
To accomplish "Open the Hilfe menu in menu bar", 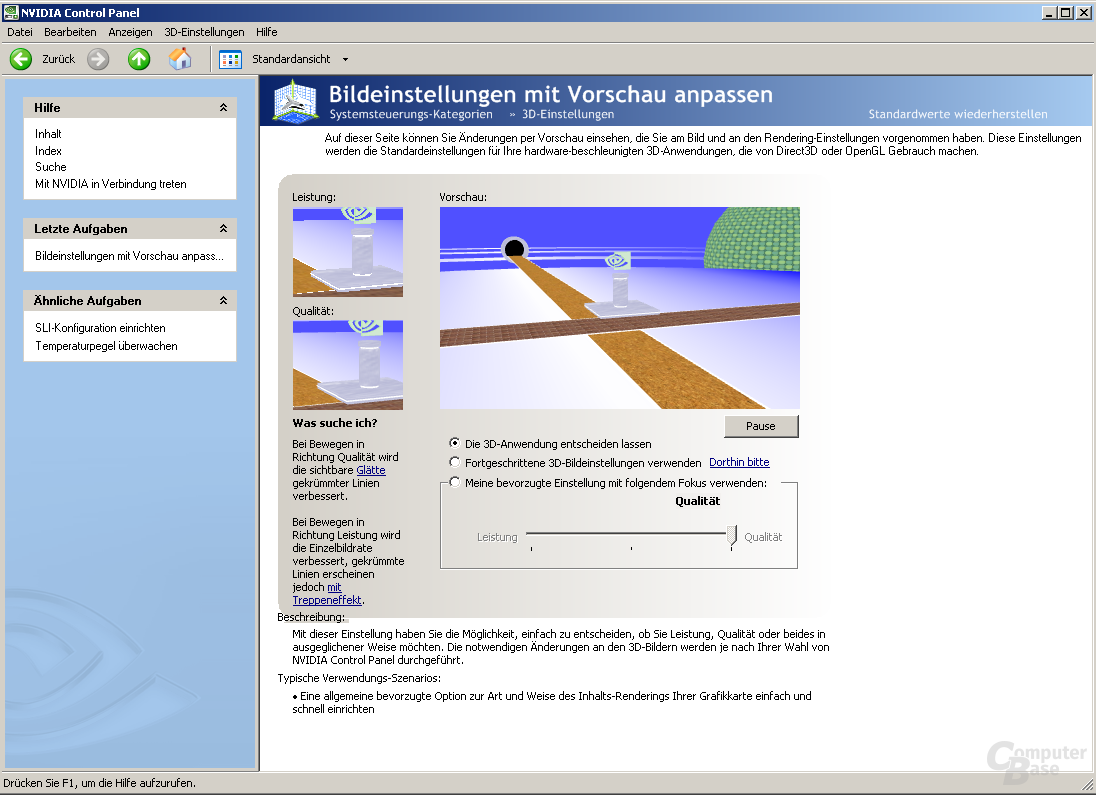I will pos(267,32).
